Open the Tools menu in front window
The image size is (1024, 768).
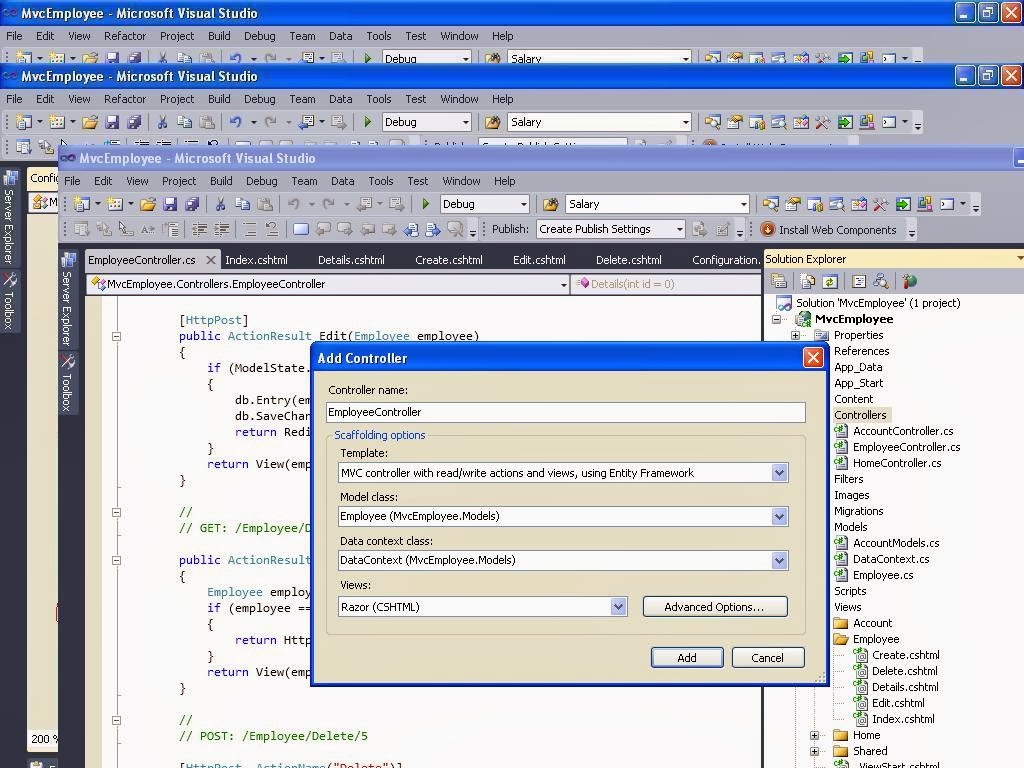381,181
